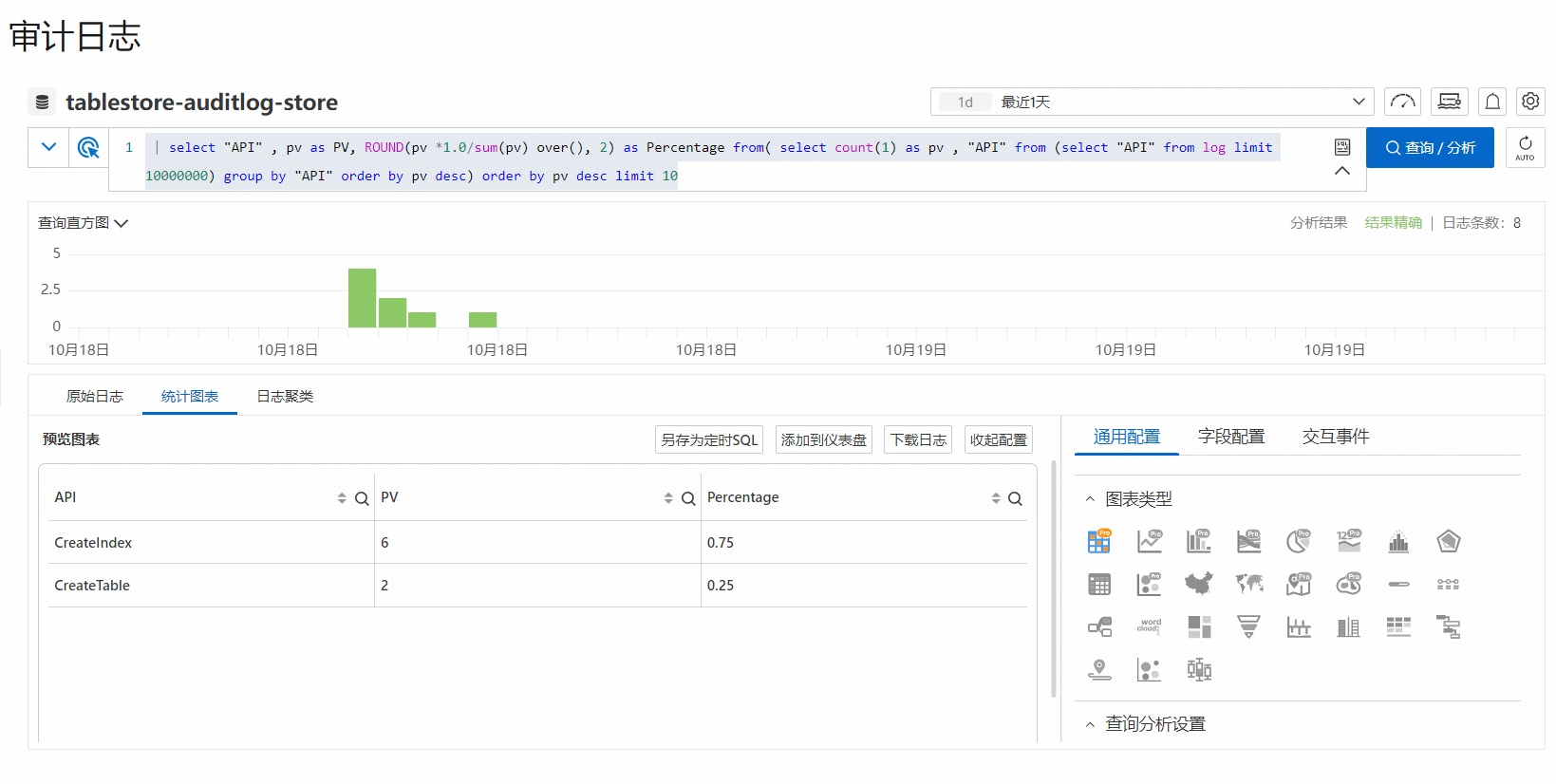Screen dimensions: 1556x784
Task: Click the monitor icon beside the bell
Action: click(1450, 102)
